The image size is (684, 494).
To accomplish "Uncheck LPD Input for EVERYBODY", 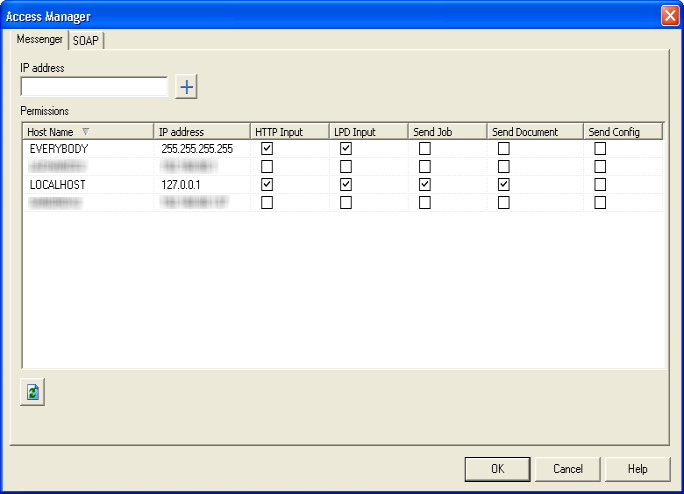I will (346, 149).
